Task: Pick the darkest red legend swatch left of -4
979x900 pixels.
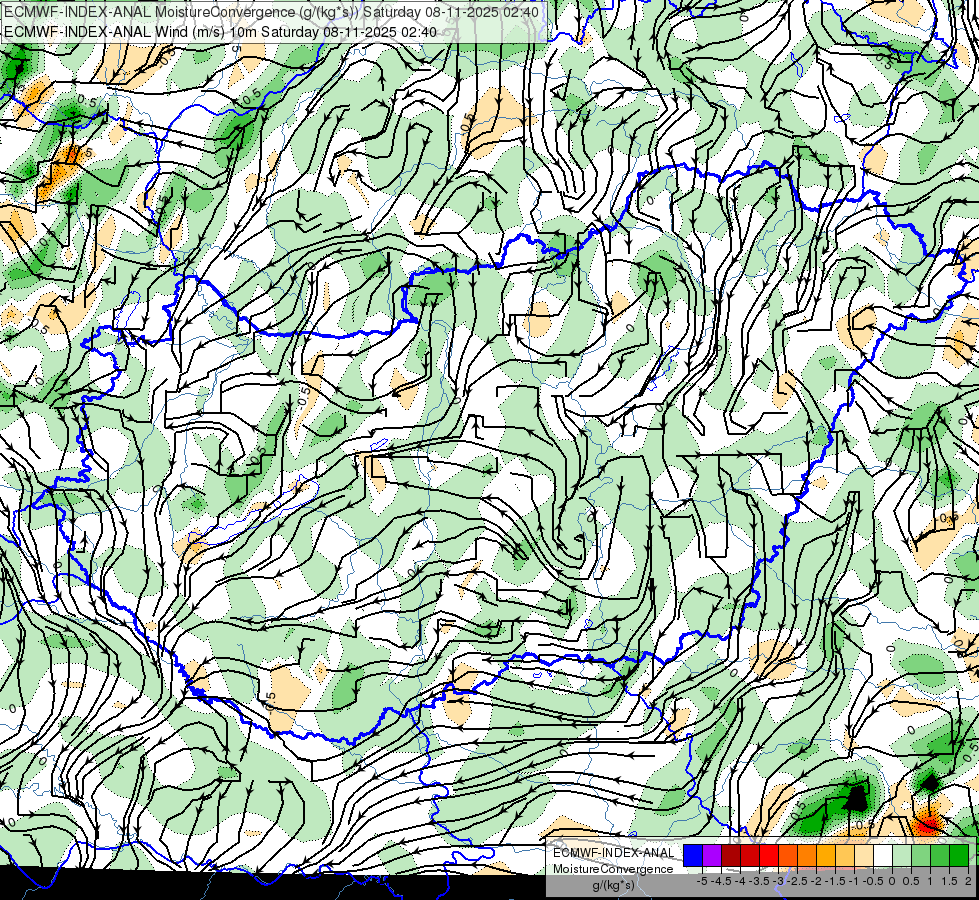Action: click(x=731, y=856)
